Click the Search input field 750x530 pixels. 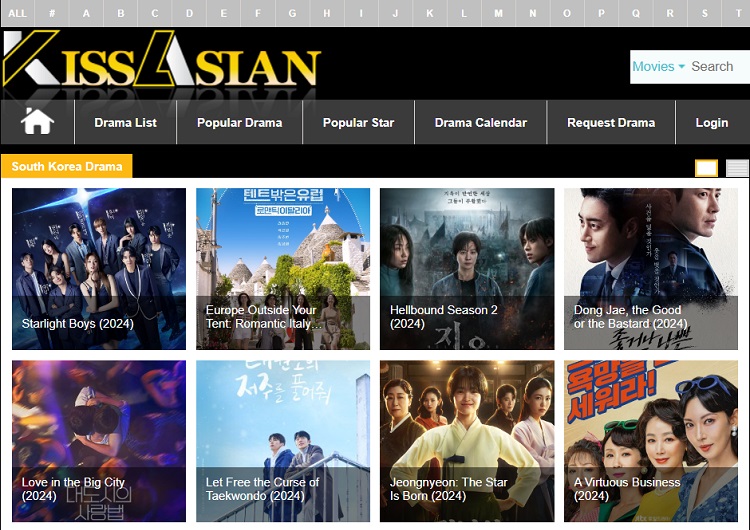coord(718,67)
